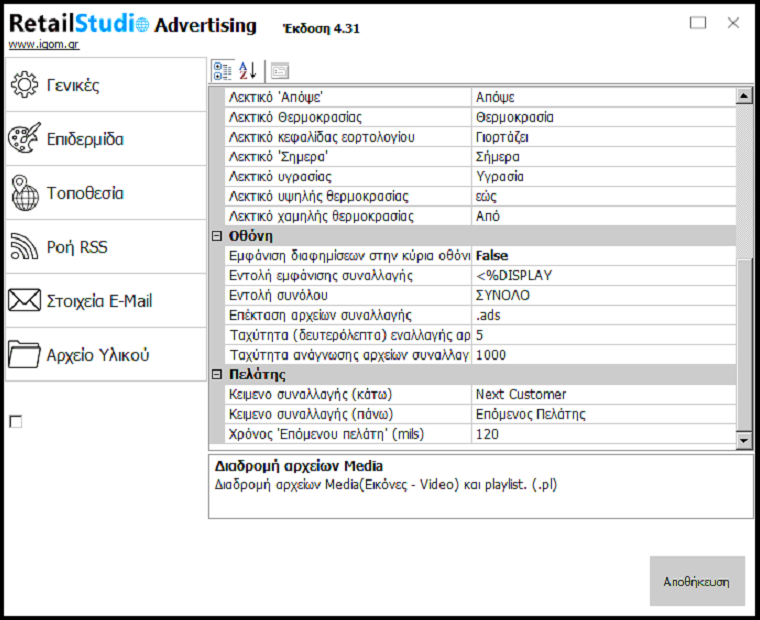Click the RSS feed icon beside Ροή RSS
Image resolution: width=760 pixels, height=620 pixels.
tap(25, 247)
